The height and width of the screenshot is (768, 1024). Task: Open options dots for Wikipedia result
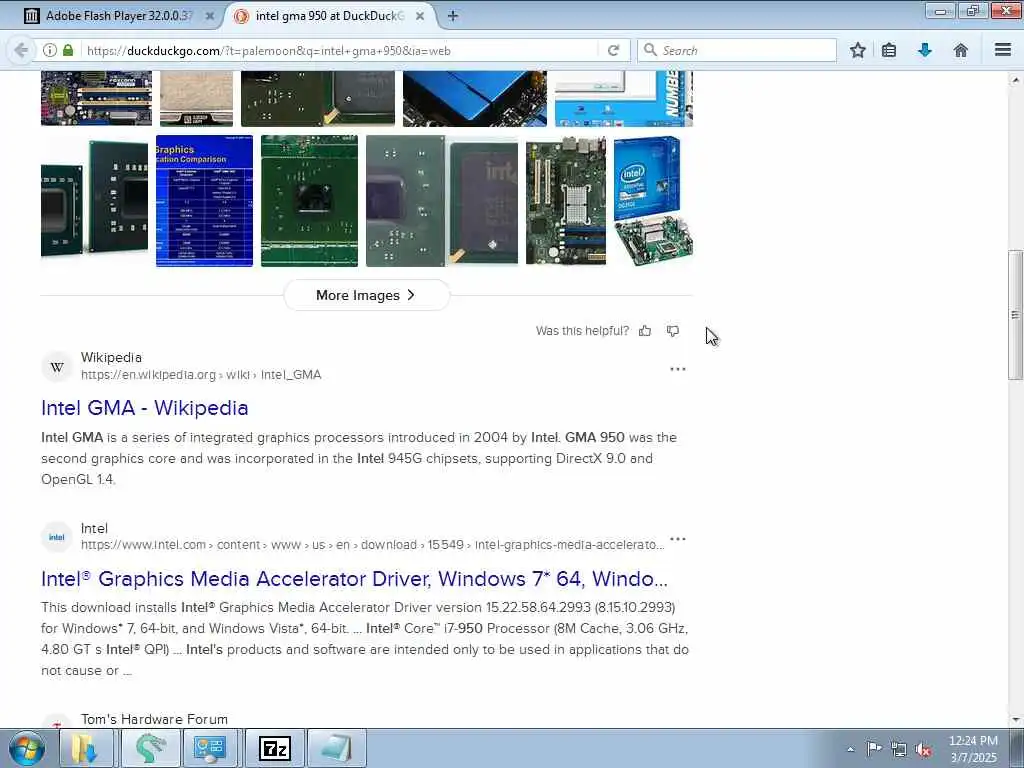click(678, 369)
